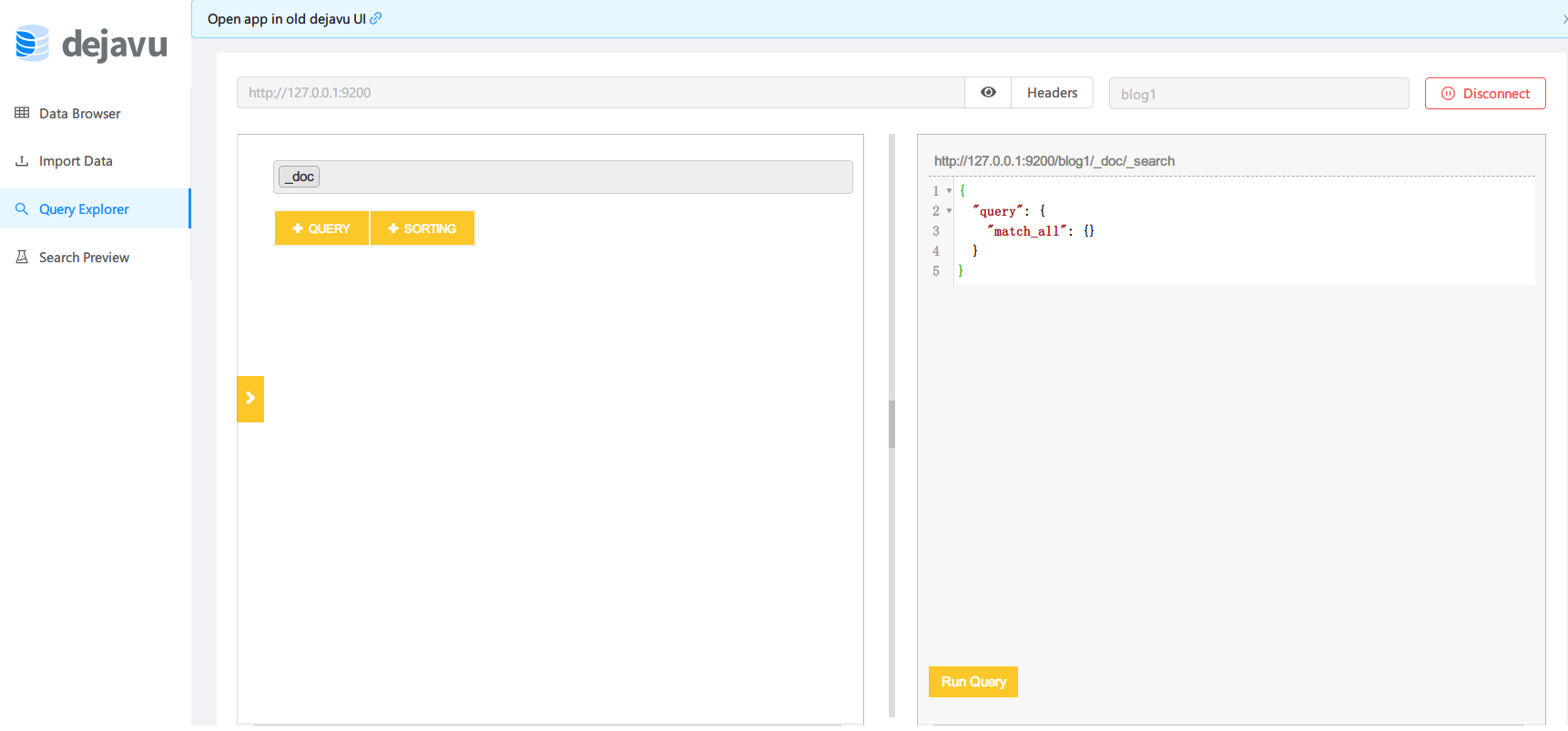Image resolution: width=1568 pixels, height=731 pixels.
Task: Expand the yellow side panel arrow
Action: pos(250,399)
